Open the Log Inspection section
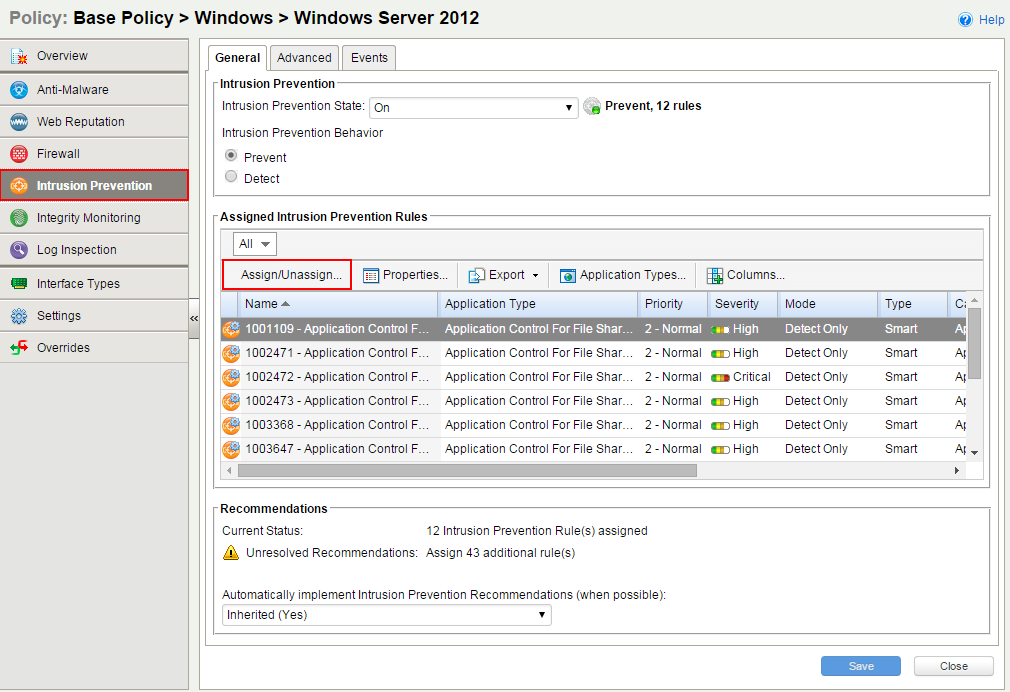The width and height of the screenshot is (1010, 692). pyautogui.click(x=94, y=249)
